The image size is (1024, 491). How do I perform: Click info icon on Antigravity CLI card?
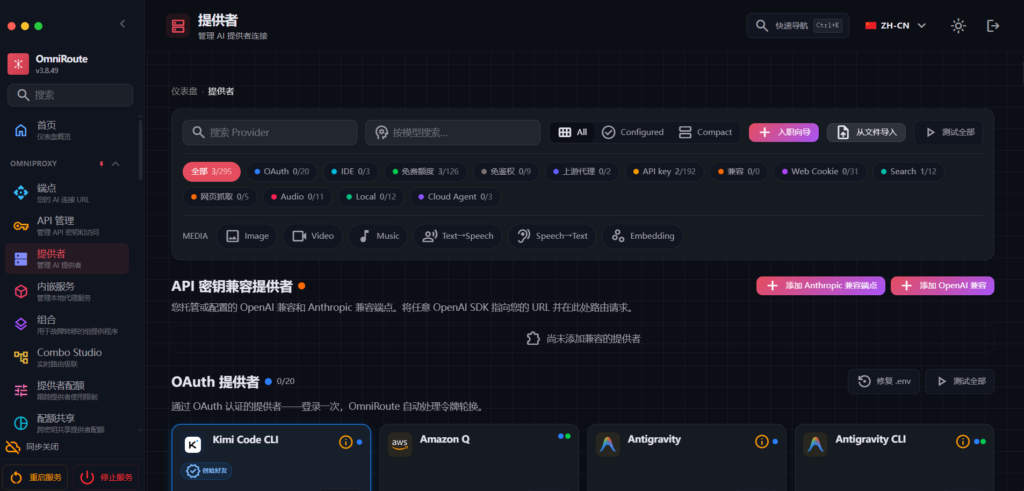coord(963,442)
